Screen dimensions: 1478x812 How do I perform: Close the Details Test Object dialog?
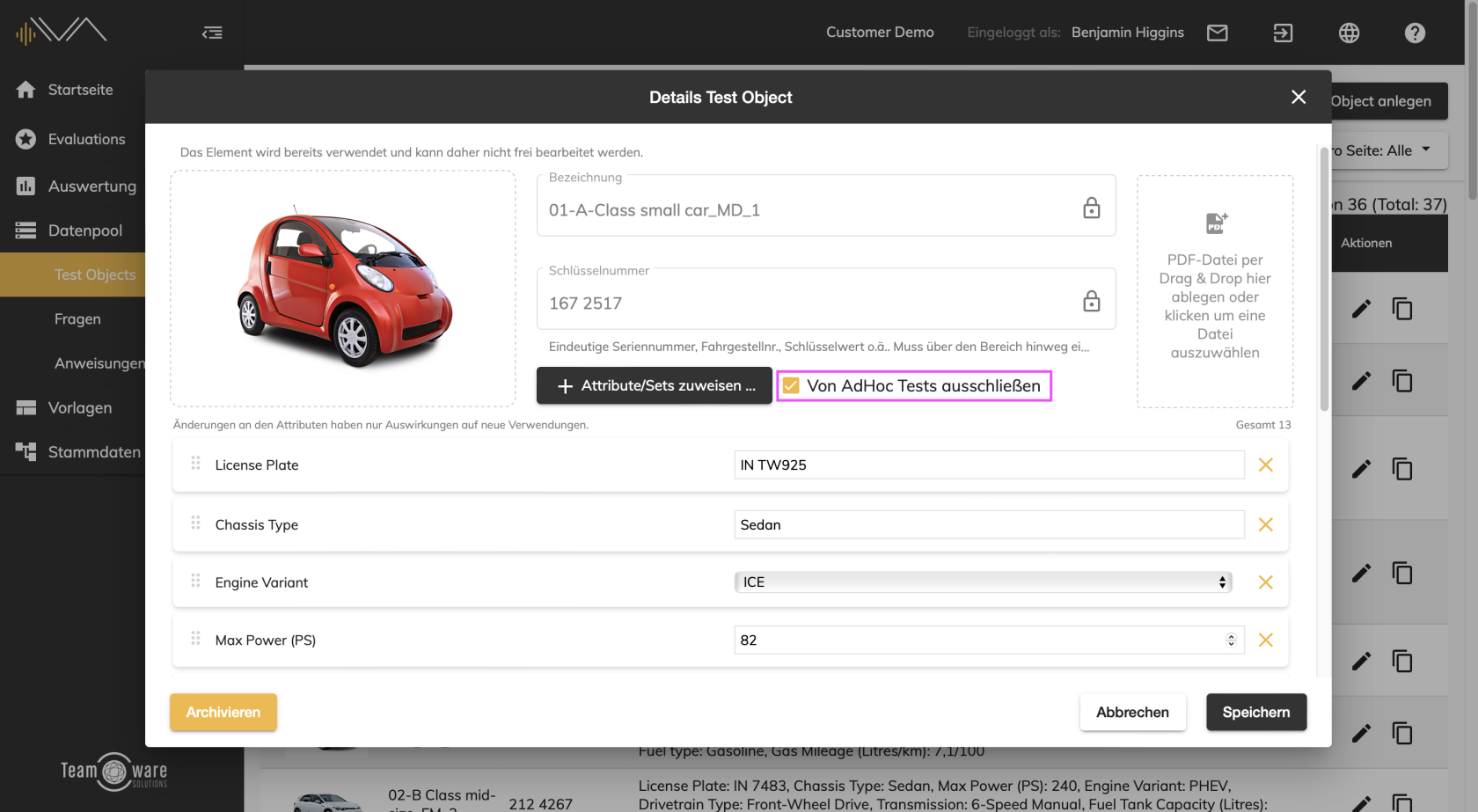click(1299, 97)
